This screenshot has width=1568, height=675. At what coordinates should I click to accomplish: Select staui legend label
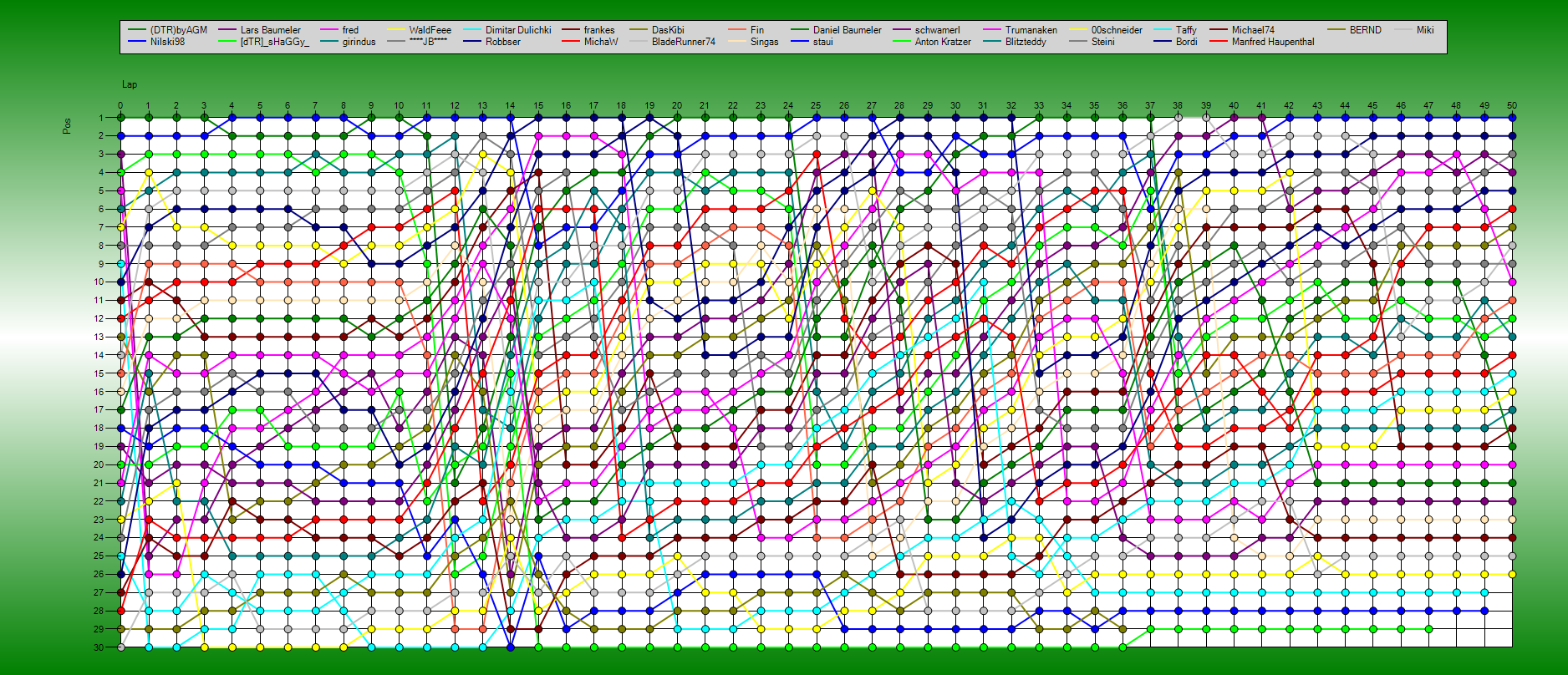pyautogui.click(x=823, y=42)
